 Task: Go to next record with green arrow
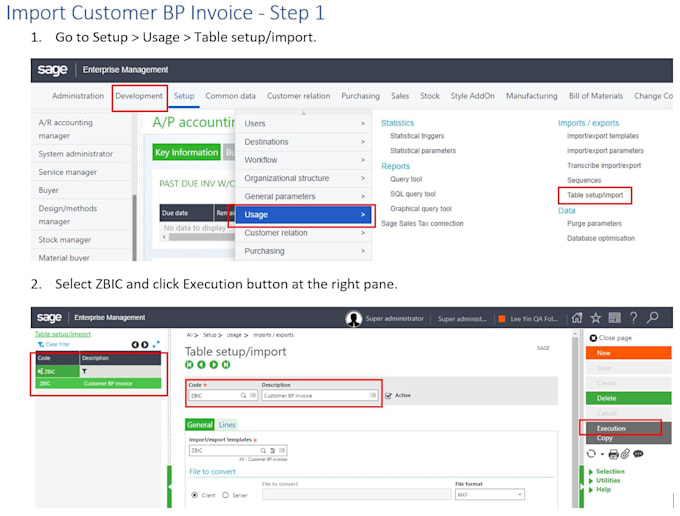tap(213, 365)
